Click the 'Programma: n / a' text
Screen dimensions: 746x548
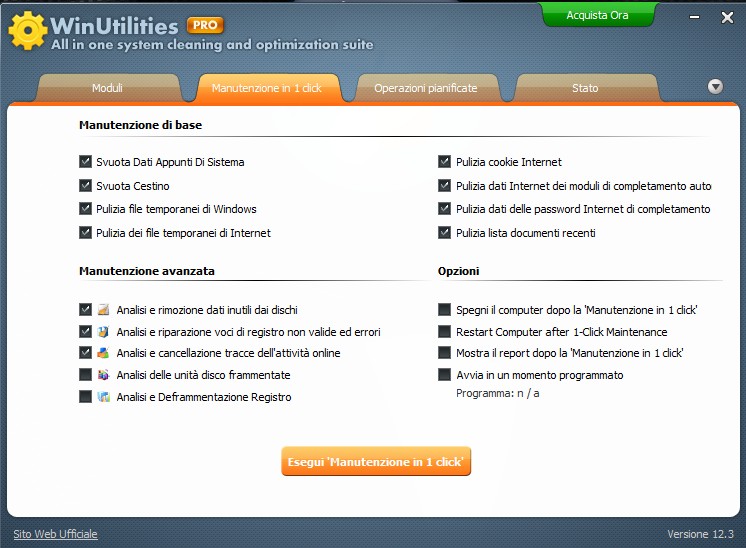(498, 393)
